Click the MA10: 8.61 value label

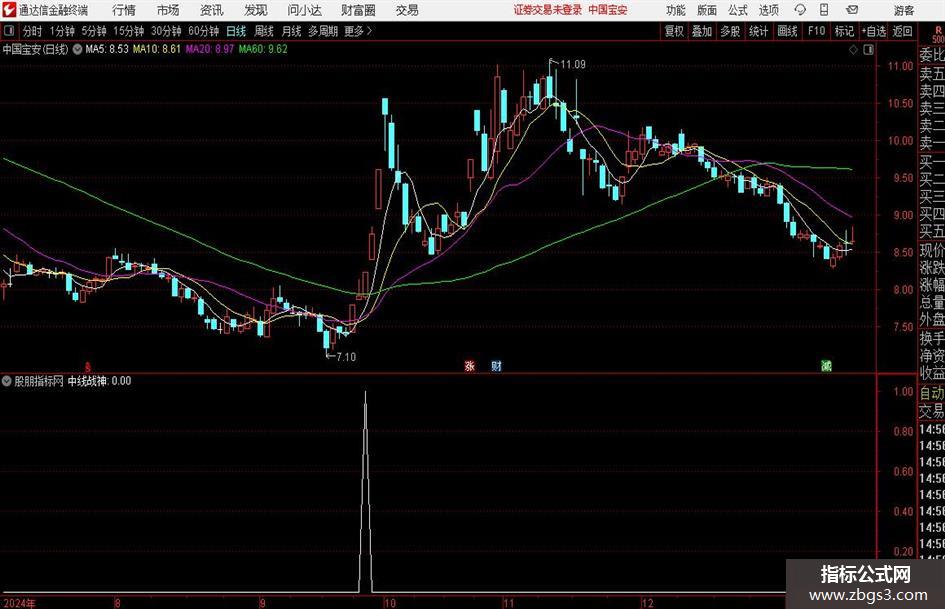pyautogui.click(x=157, y=49)
